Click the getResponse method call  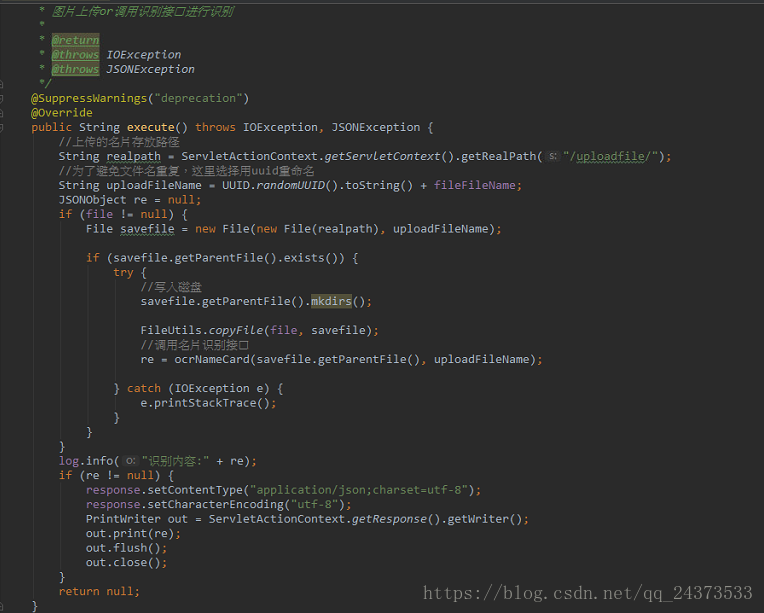pyautogui.click(x=389, y=519)
